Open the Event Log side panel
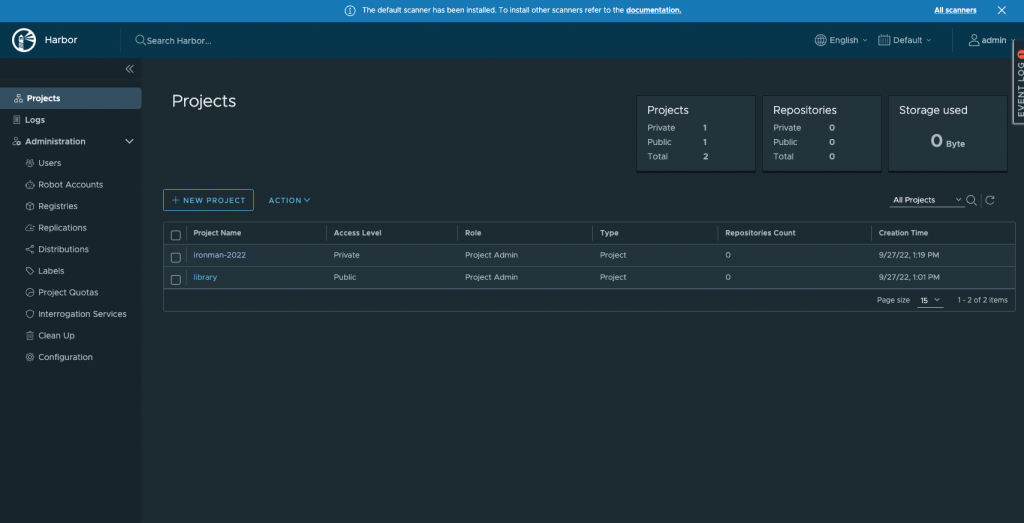Screen dimensions: 1024x523 (1019, 83)
